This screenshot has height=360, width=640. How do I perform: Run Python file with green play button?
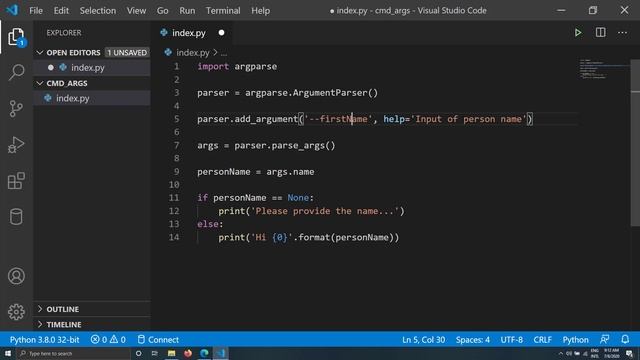(578, 33)
